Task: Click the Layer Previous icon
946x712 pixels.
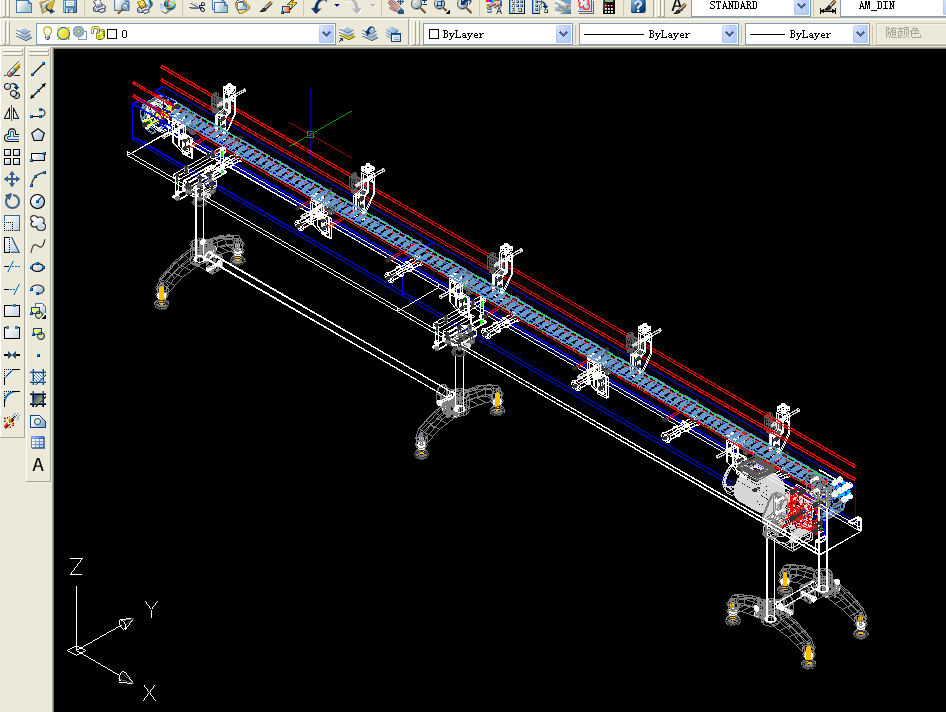Action: 370,34
